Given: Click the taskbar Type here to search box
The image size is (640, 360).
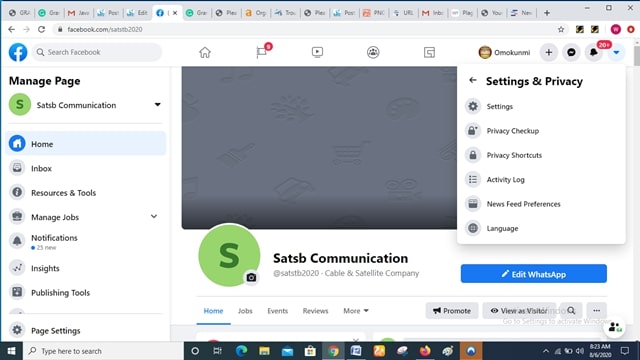Looking at the screenshot, I should [103, 351].
